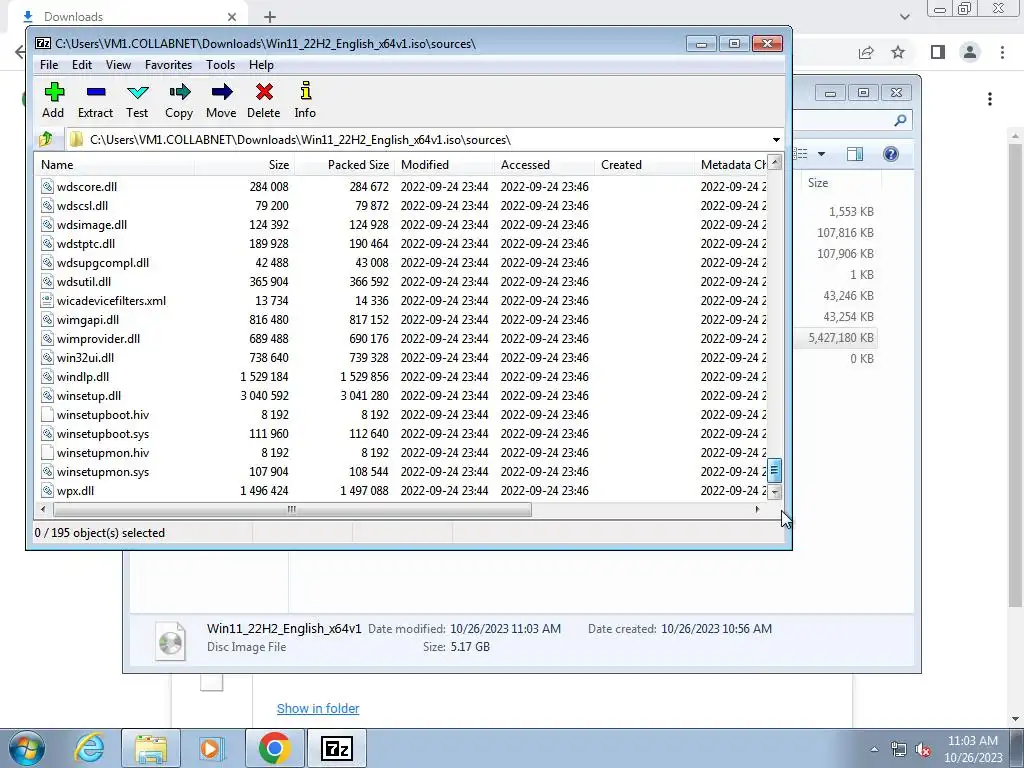1024x768 pixels.
Task: Click the Info toolbar icon
Action: (x=305, y=100)
